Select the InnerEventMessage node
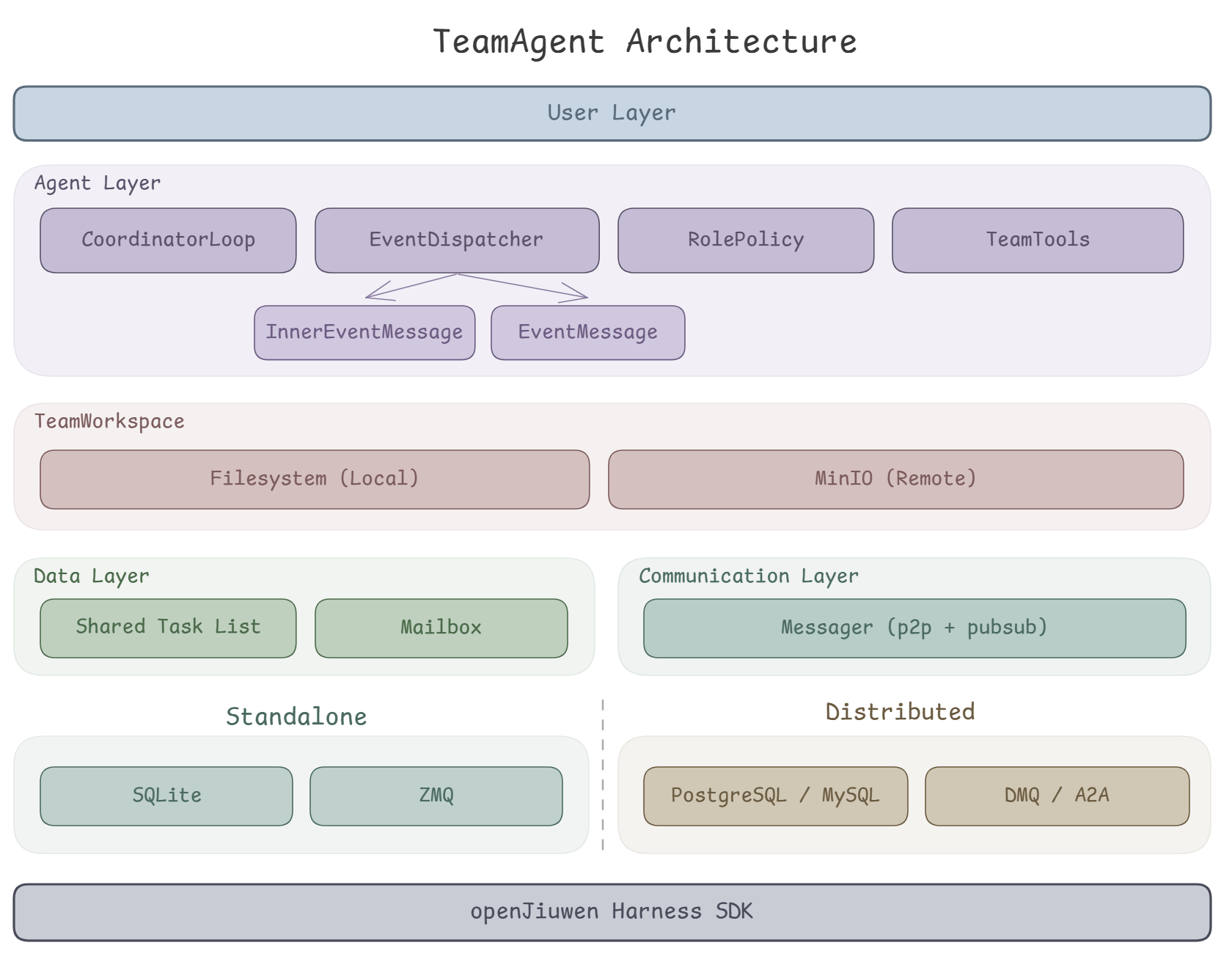Screen dimensions: 1232x962 pyautogui.click(x=364, y=333)
